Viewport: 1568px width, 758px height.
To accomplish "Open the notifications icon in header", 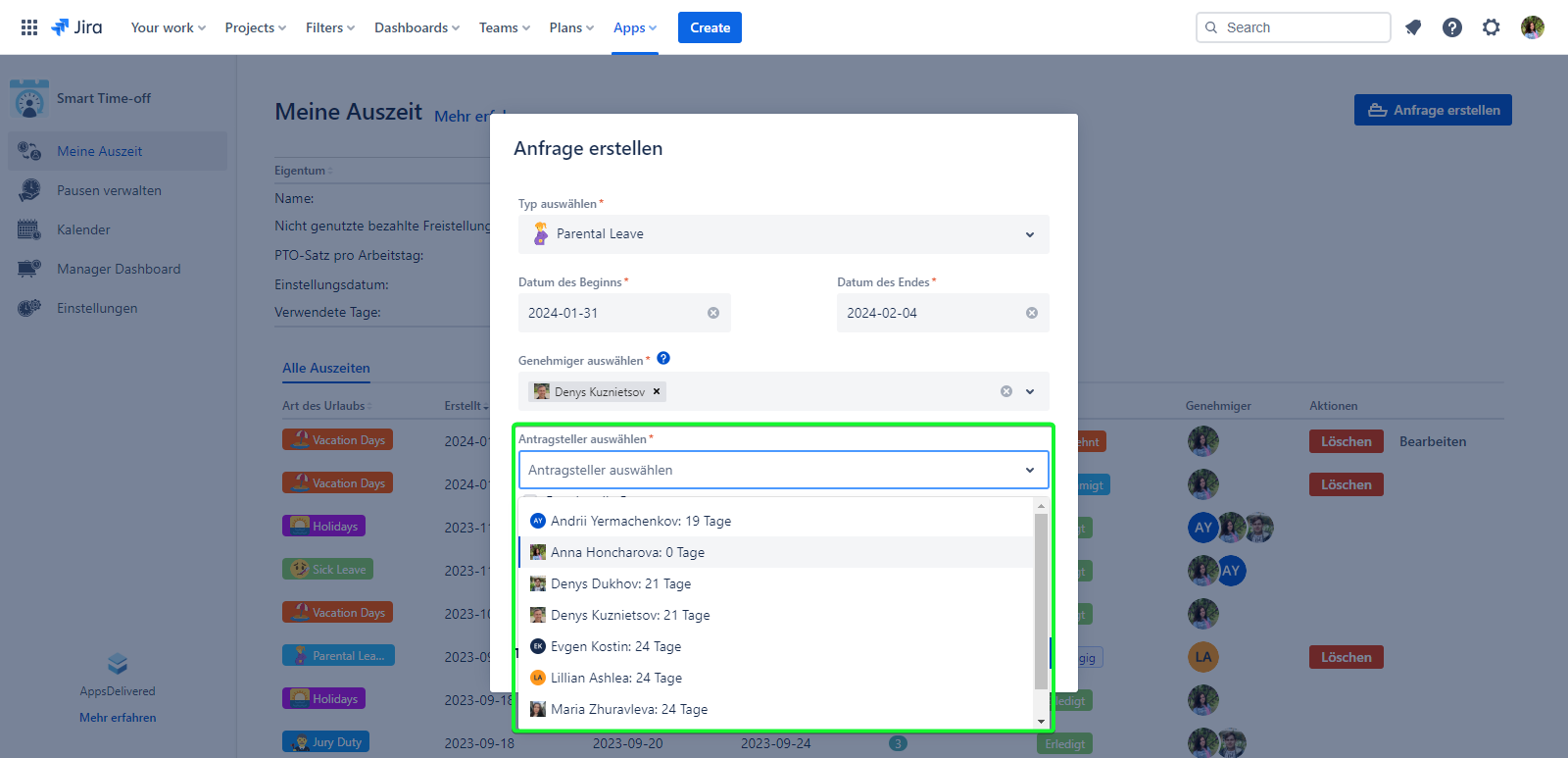I will (1413, 27).
